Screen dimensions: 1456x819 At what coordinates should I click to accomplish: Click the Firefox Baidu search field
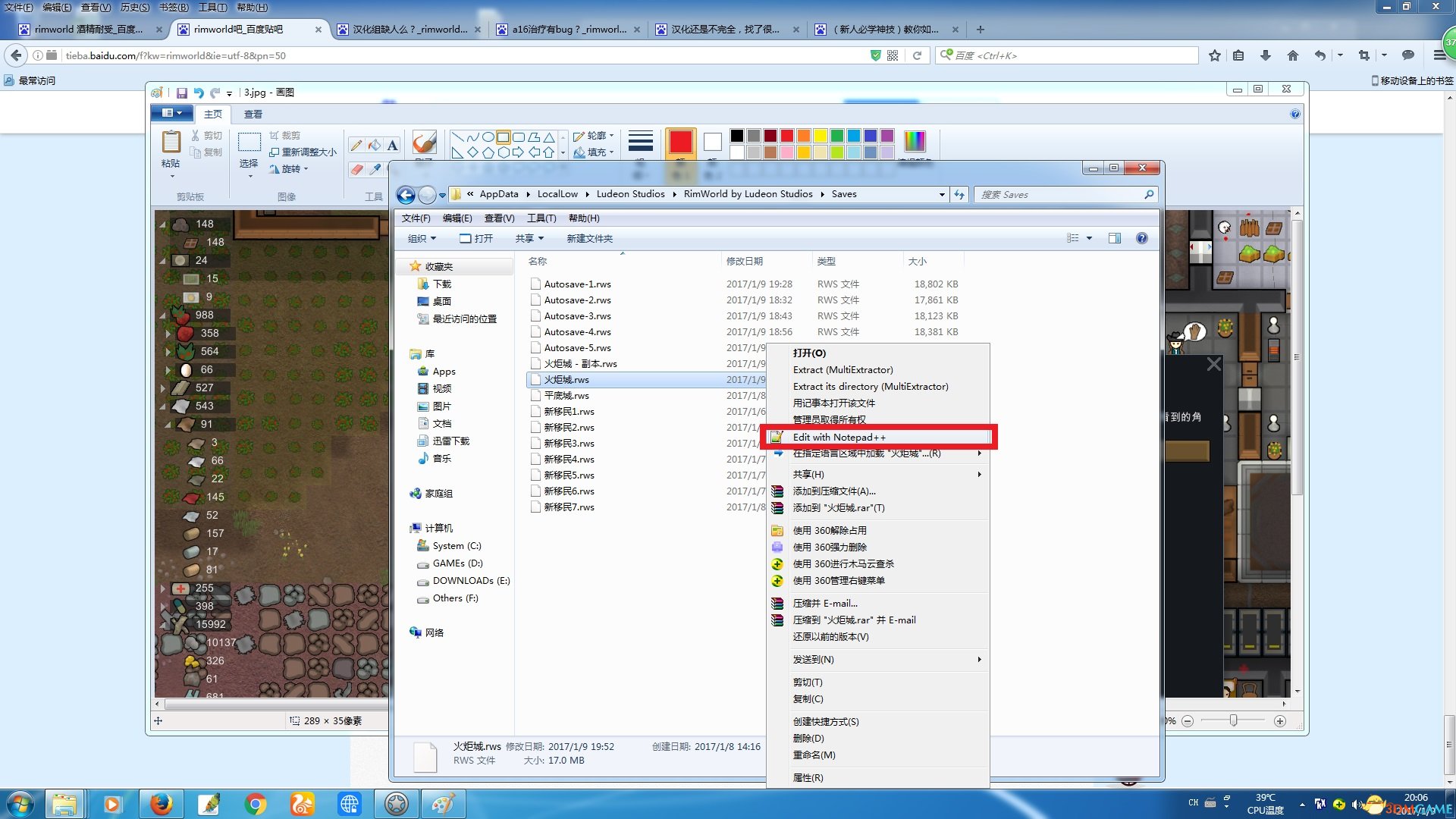coord(1068,55)
